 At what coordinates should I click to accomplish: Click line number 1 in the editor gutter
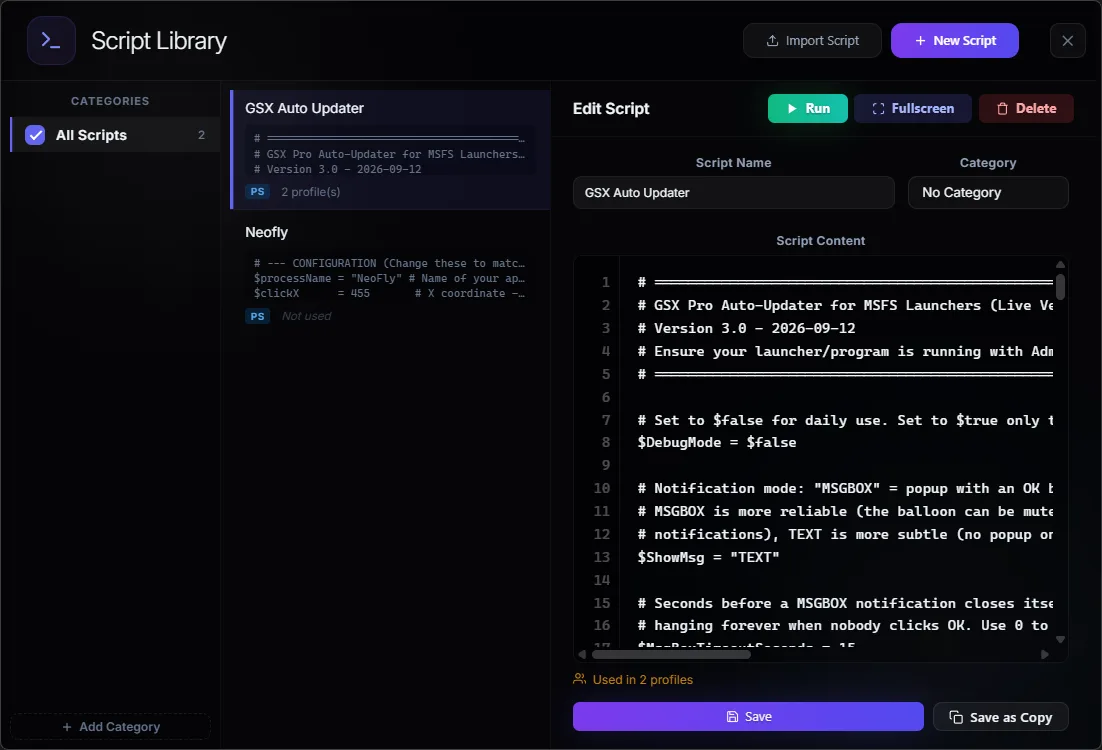pos(605,283)
